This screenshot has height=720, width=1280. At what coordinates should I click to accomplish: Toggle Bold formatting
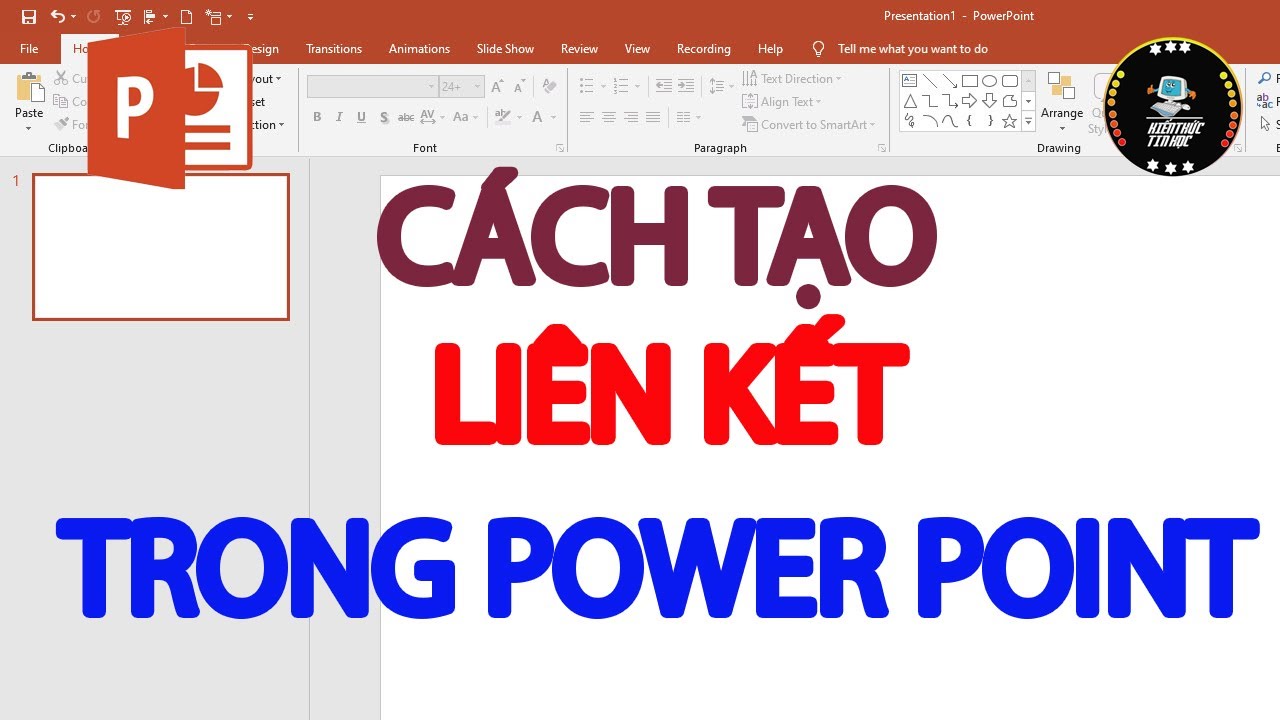coord(317,118)
